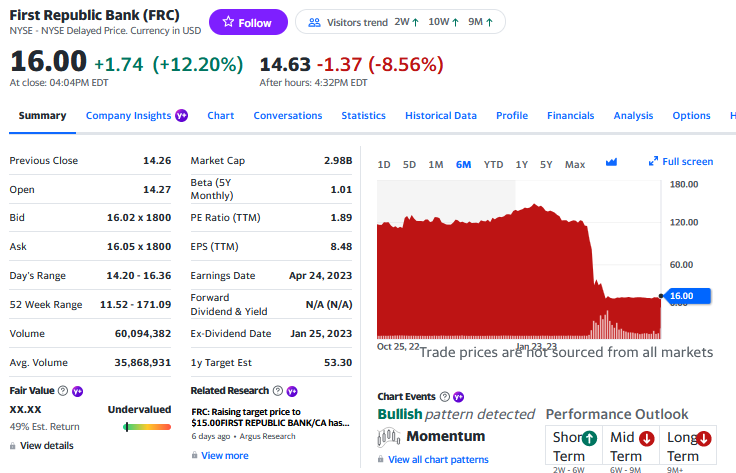Open the Chart Events help question mark
Image resolution: width=736 pixels, height=473 pixels.
445,397
